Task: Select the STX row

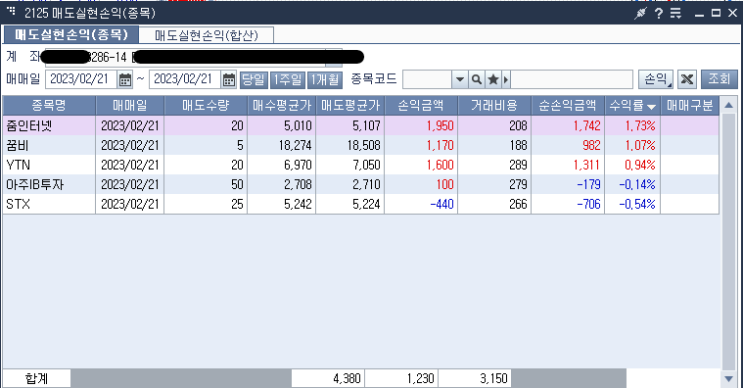Action: (361, 204)
